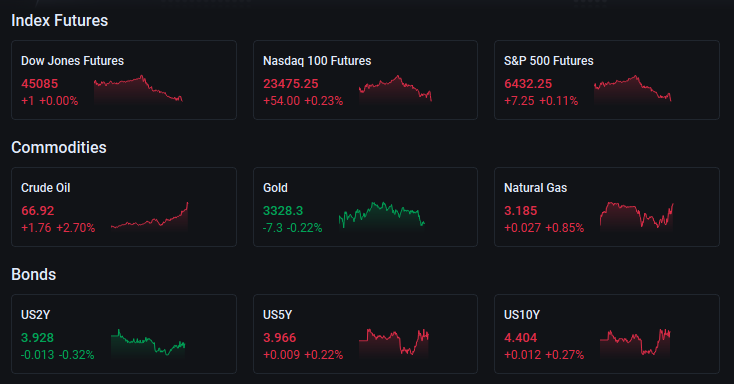The height and width of the screenshot is (384, 734).
Task: Click the US10Y yield sparkline chart
Action: (635, 343)
